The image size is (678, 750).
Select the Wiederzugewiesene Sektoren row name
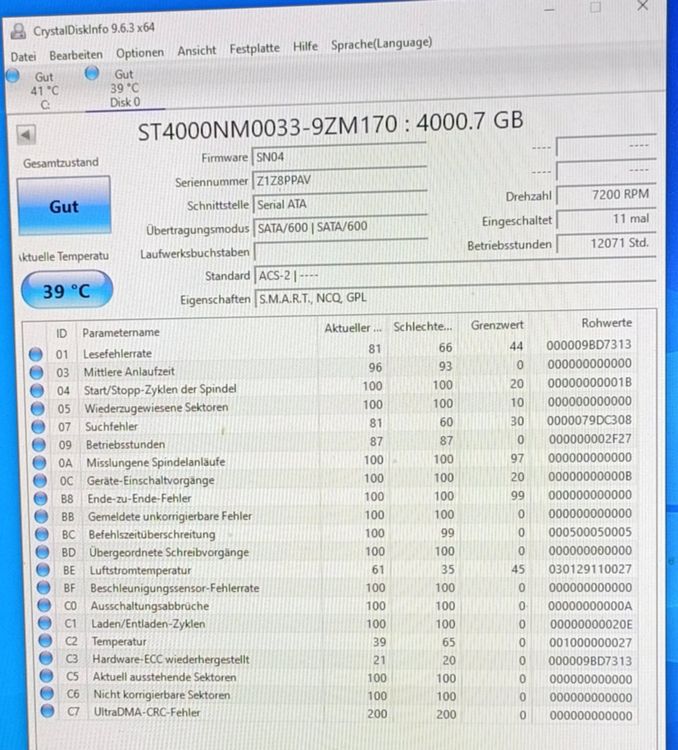point(156,408)
